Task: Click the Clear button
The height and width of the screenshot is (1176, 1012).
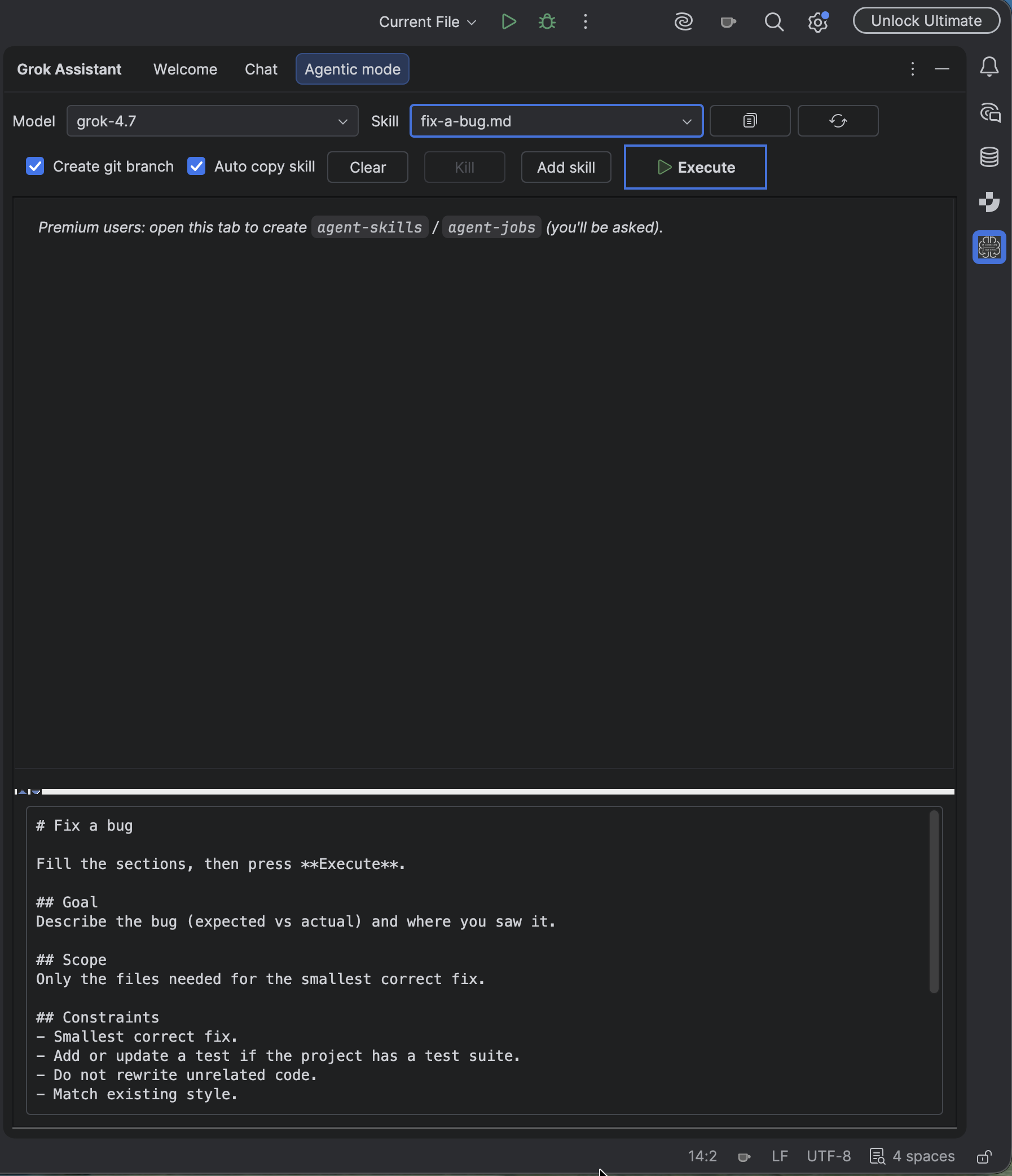Action: point(368,168)
